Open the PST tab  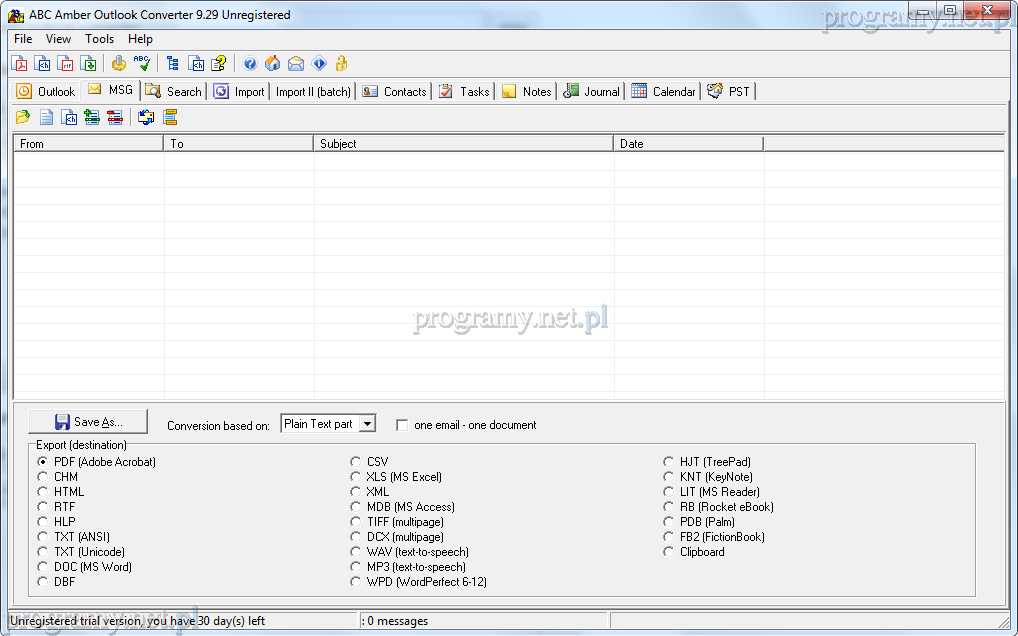tap(729, 91)
